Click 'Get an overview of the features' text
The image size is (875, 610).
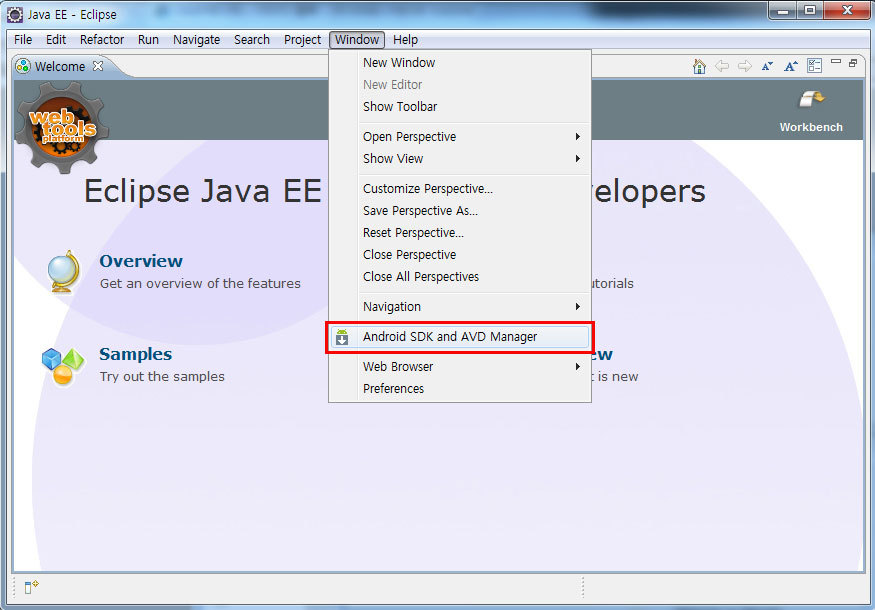pos(200,284)
